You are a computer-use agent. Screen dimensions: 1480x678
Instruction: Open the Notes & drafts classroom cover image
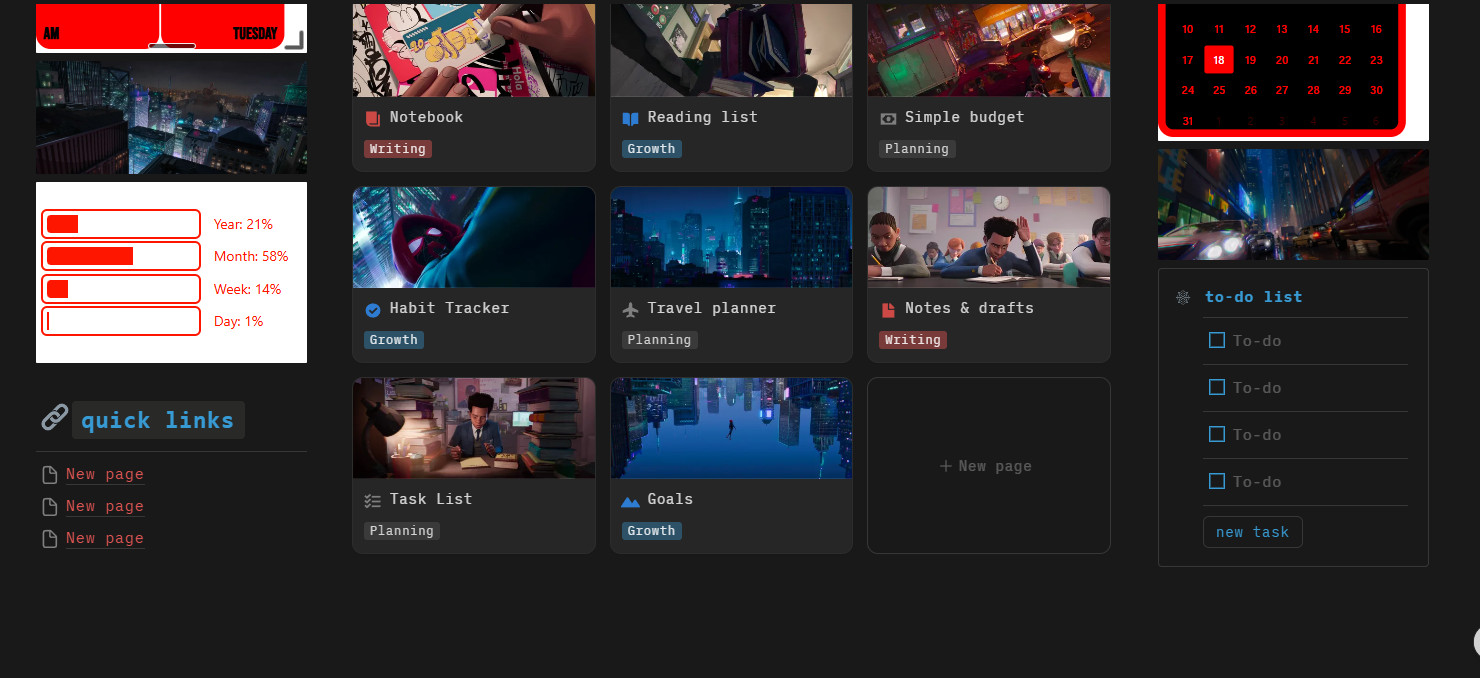[x=989, y=237]
